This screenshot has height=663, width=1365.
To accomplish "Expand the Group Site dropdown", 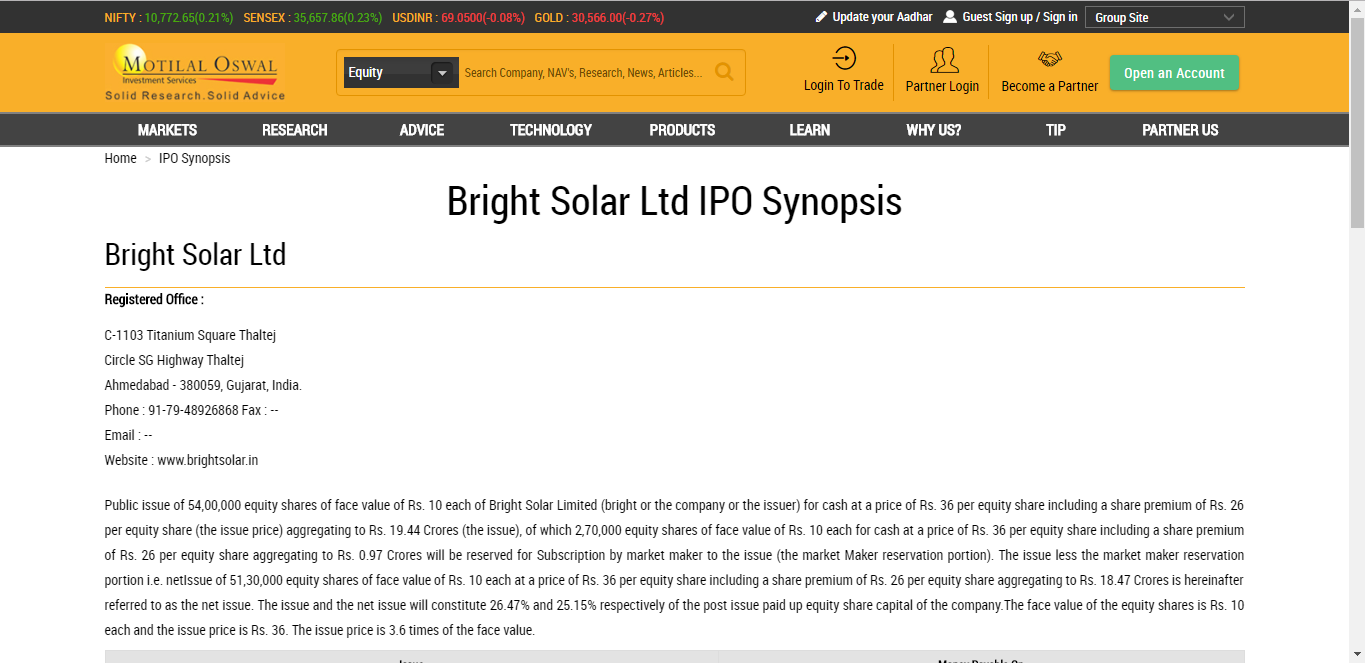I will point(1165,17).
